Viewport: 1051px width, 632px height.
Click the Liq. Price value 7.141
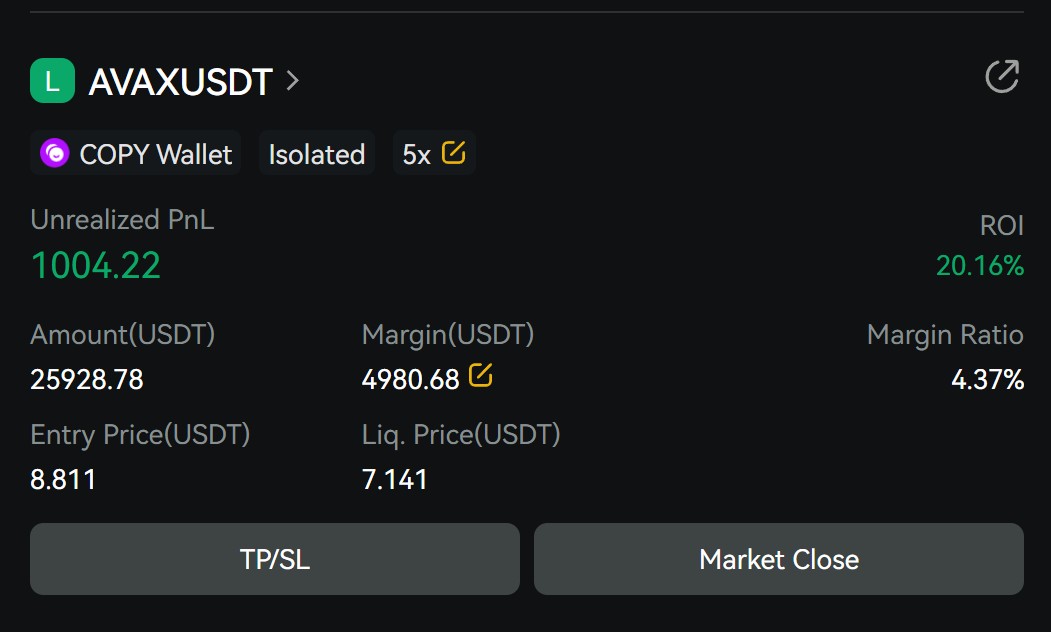394,480
